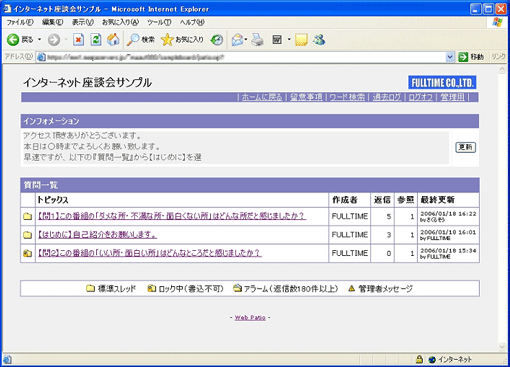
Task: Open the お気に入り menu
Action: click(x=120, y=22)
